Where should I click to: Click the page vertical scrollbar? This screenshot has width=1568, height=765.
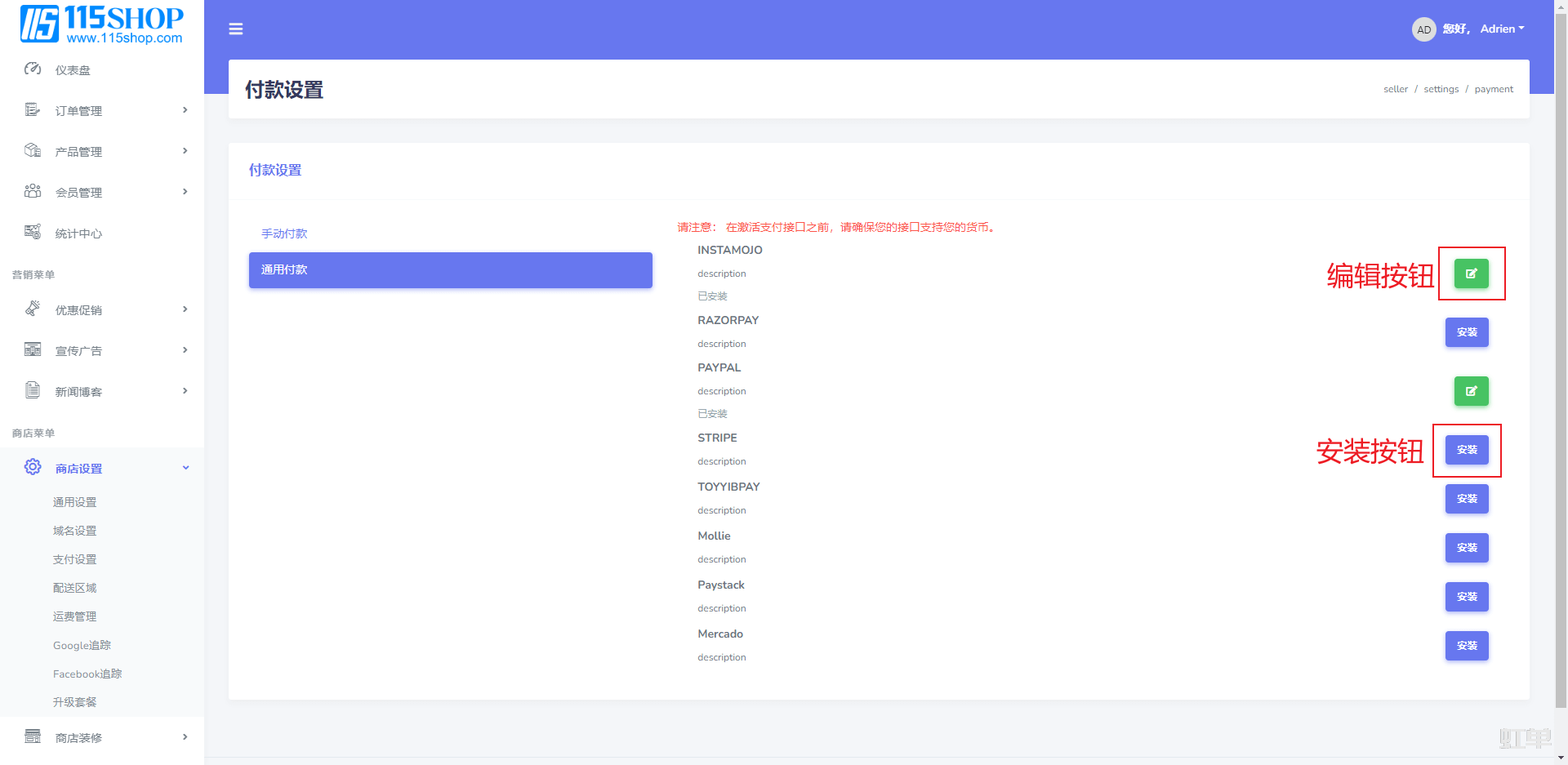tap(1561, 359)
